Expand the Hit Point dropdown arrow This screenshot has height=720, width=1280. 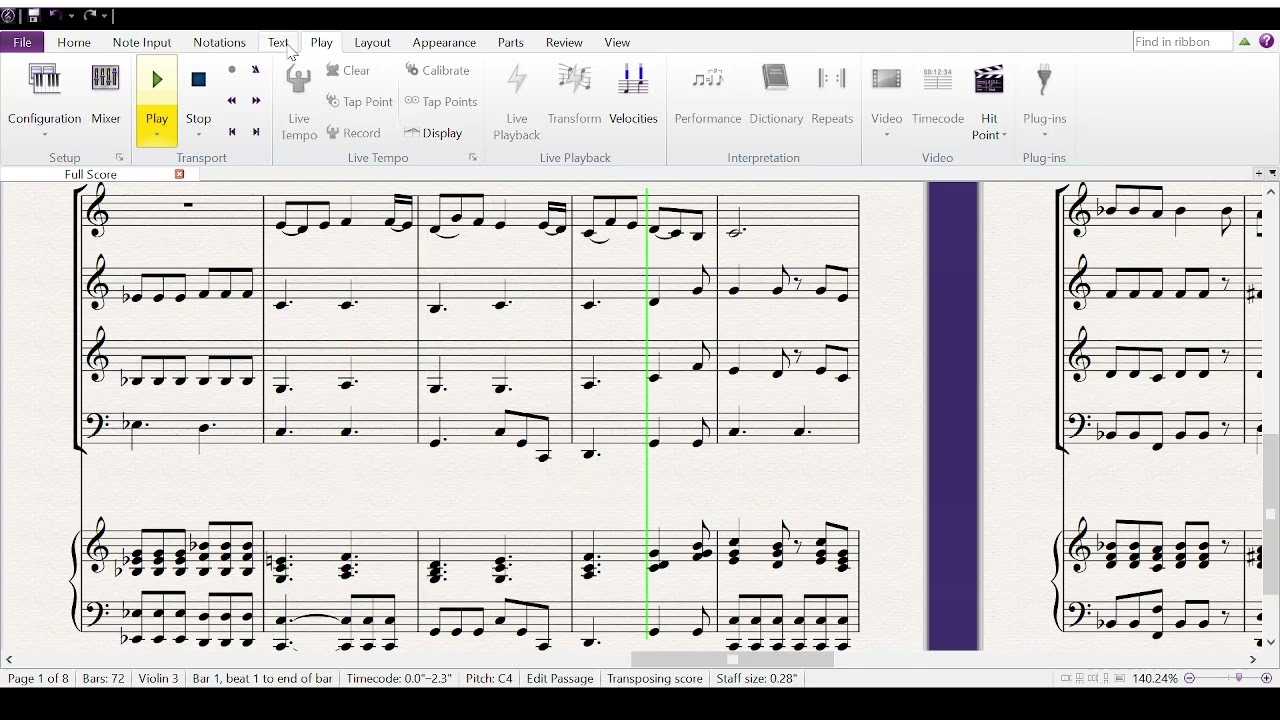coord(1003,135)
